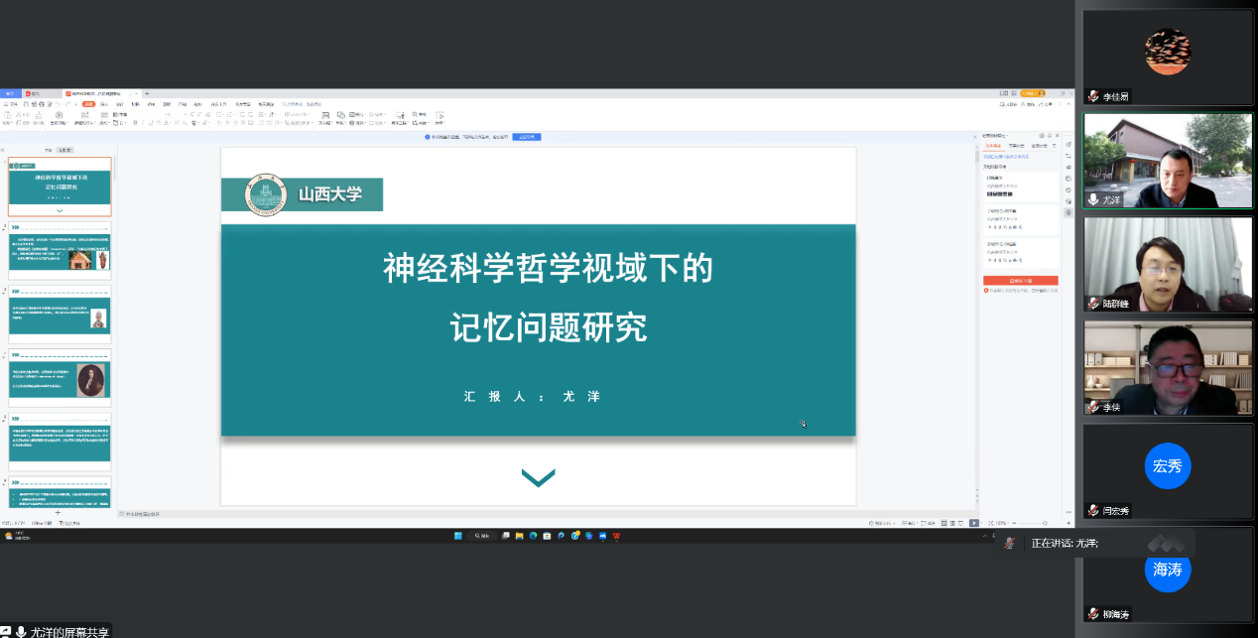Switch to first tab in right side panel
Viewport: 1258px width, 638px height.
coord(991,146)
